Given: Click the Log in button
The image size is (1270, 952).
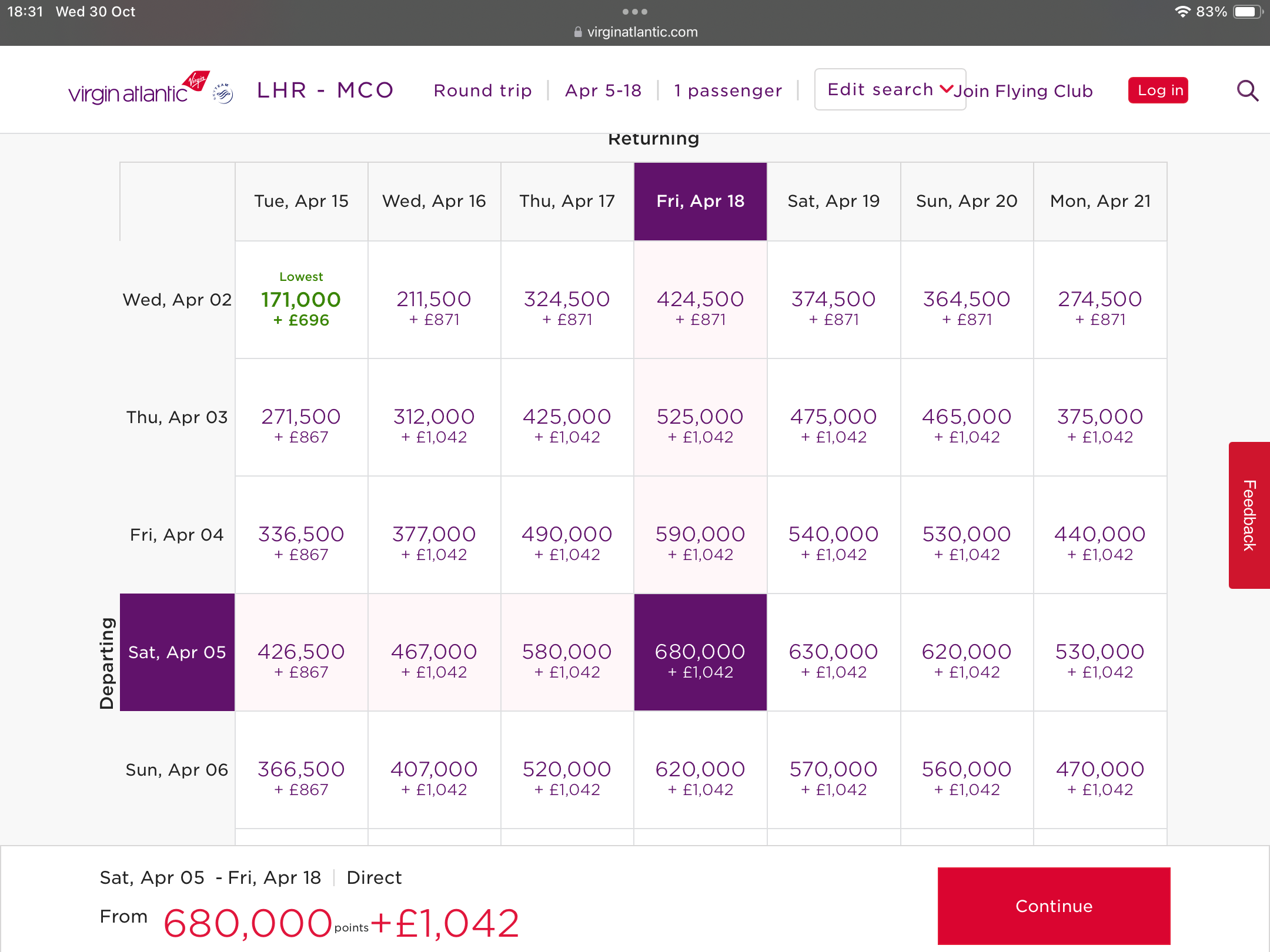Looking at the screenshot, I should point(1158,90).
